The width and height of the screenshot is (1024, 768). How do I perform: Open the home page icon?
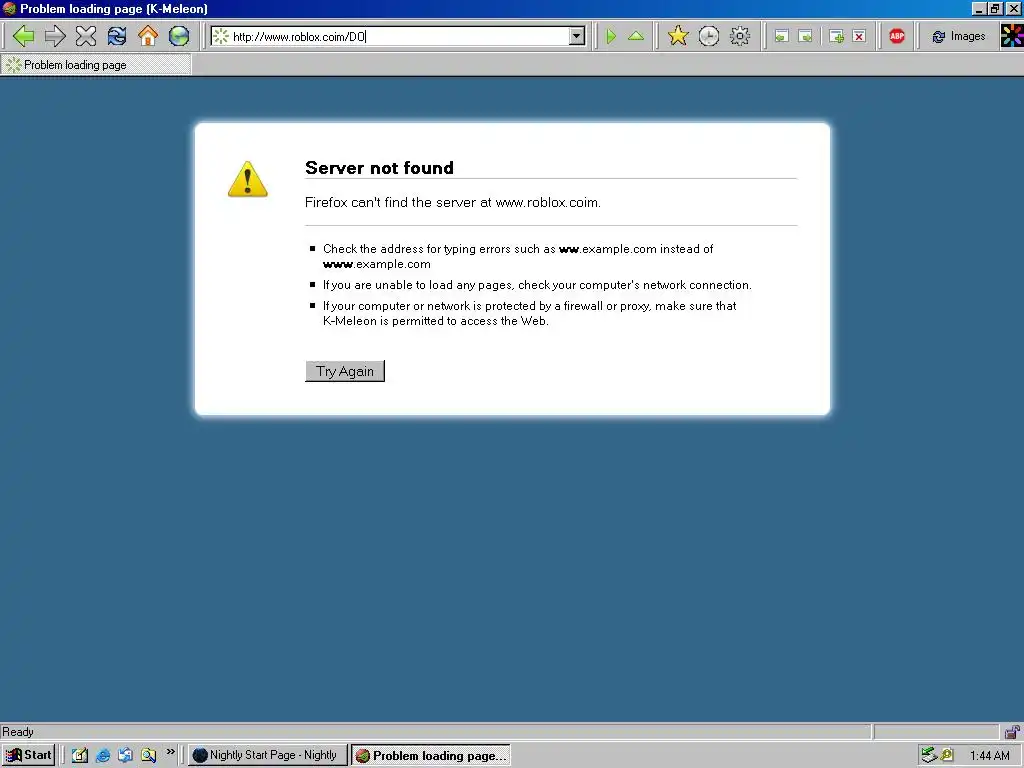[x=148, y=36]
